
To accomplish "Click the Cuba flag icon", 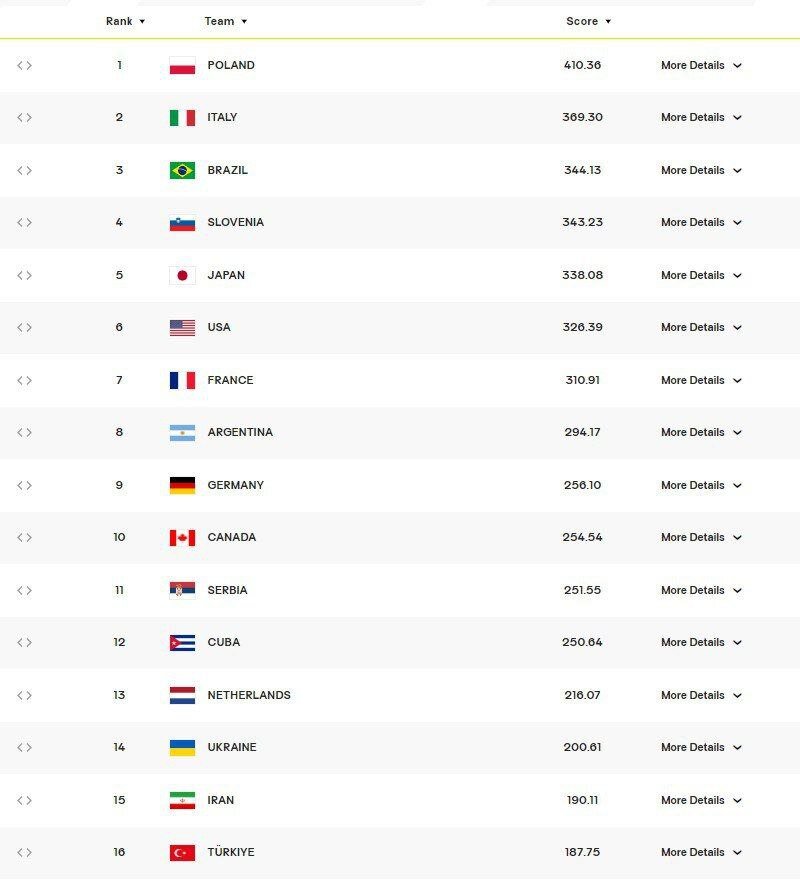I will coord(182,643).
